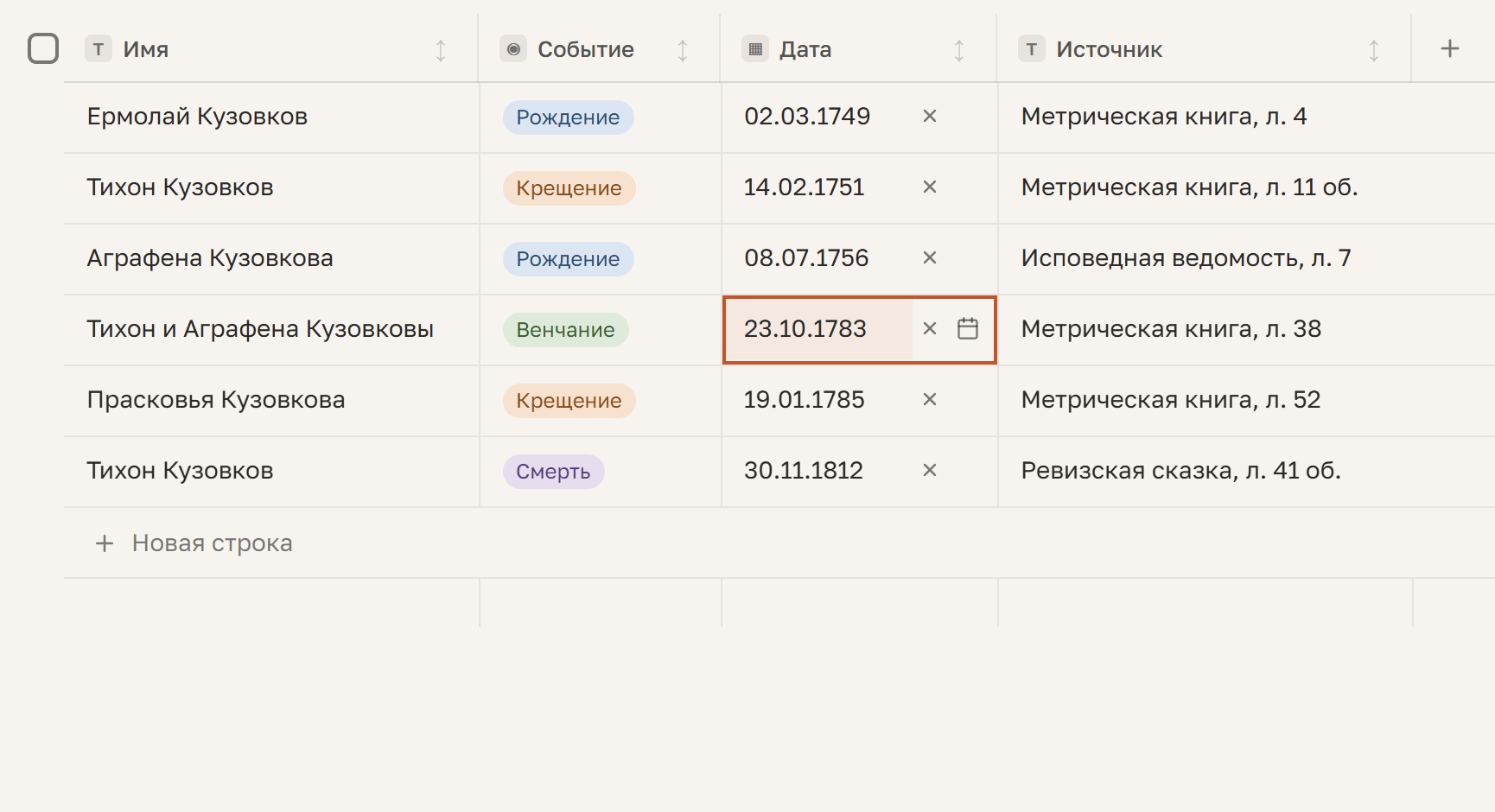Click the text type icon beside Источник
The width and height of the screenshot is (1495, 812).
[x=1032, y=49]
